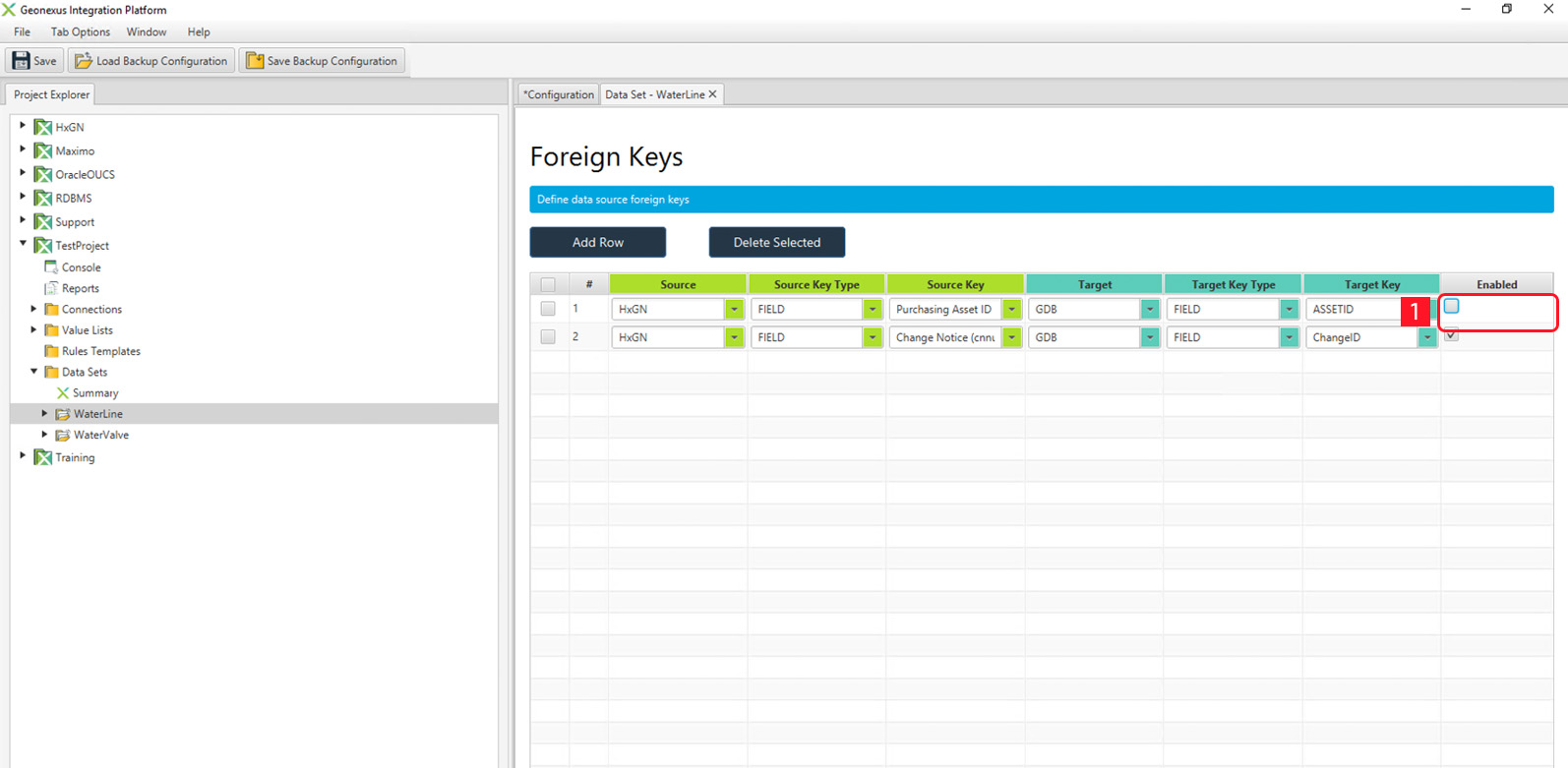
Task: Toggle the select-all checkbox in table header
Action: click(548, 284)
